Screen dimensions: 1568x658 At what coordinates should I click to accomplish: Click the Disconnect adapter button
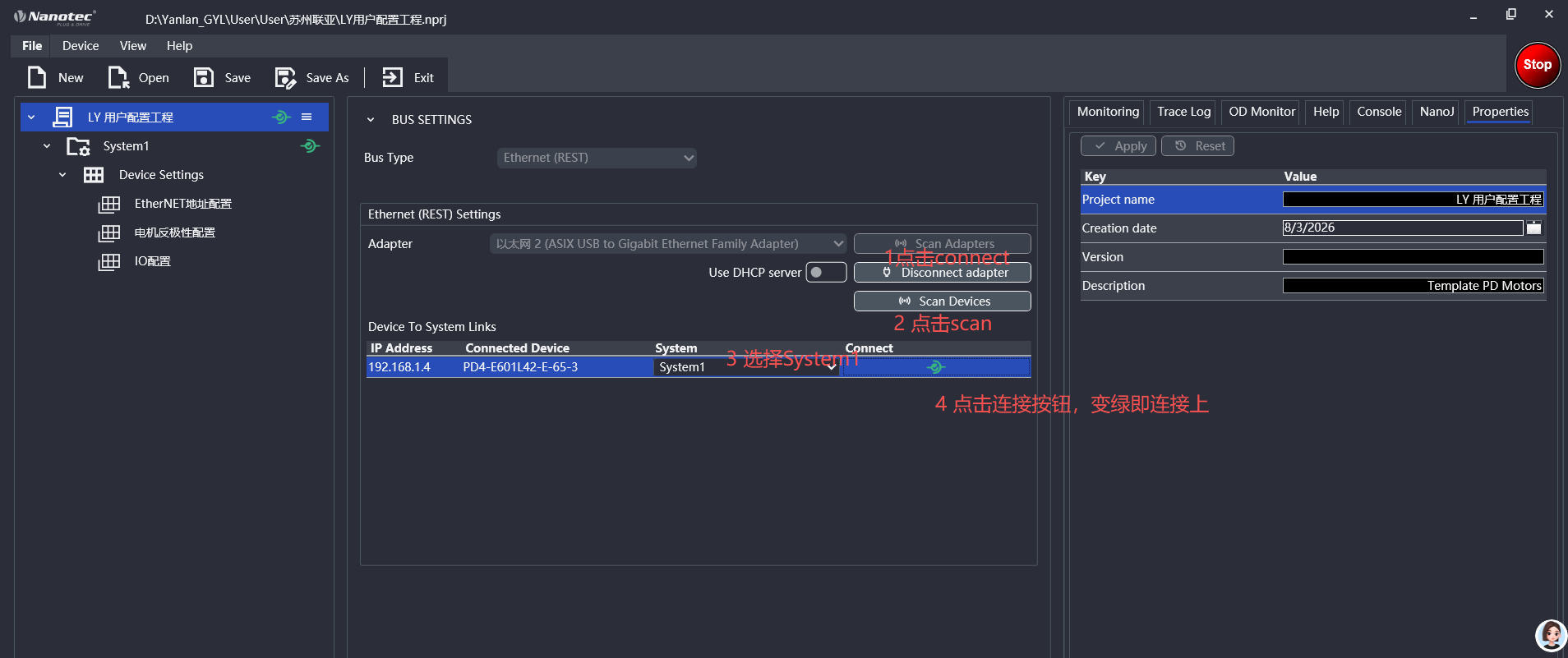click(943, 272)
